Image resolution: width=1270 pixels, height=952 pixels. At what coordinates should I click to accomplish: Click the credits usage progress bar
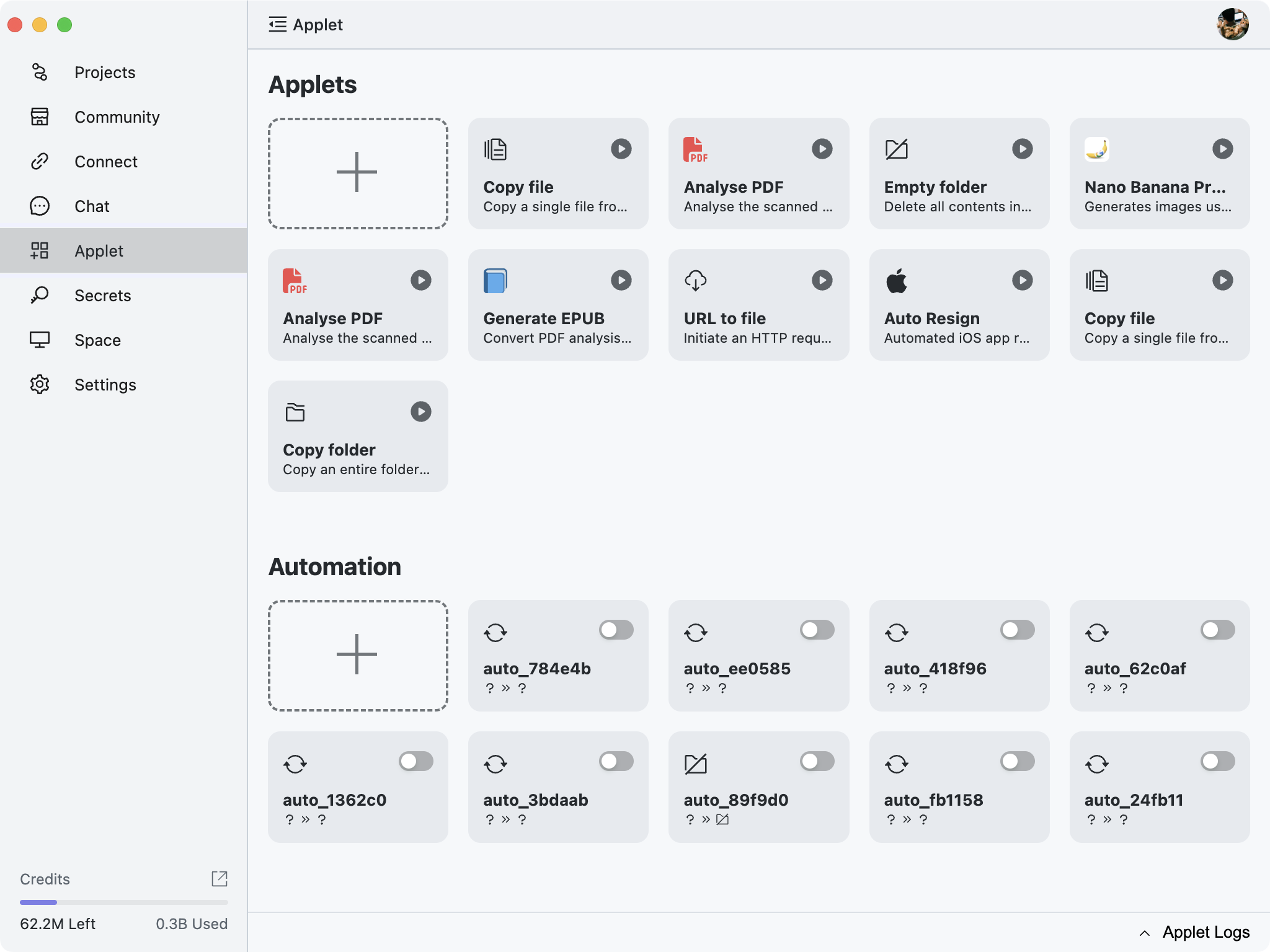(123, 902)
